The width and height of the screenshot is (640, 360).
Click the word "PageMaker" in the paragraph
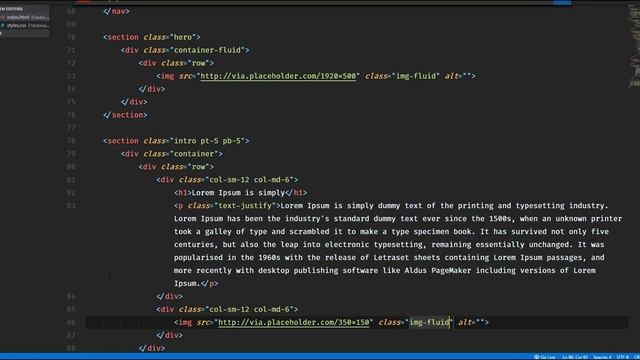tap(451, 271)
